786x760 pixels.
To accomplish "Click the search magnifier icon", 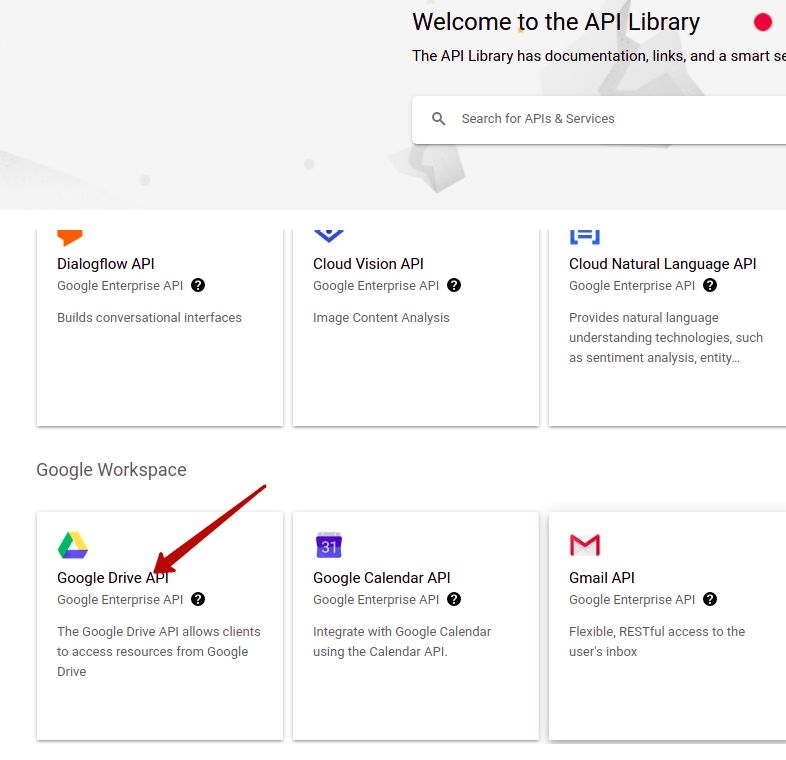I will click(438, 119).
